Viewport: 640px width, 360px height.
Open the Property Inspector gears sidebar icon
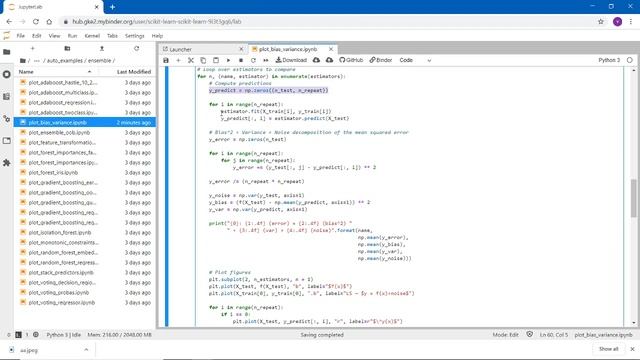tap(7, 119)
